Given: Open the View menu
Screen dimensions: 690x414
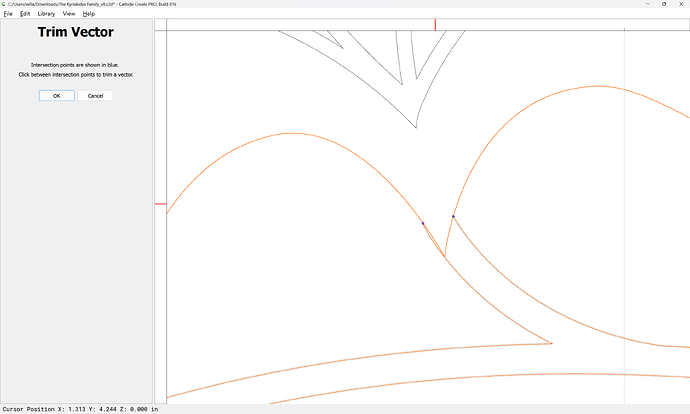Looking at the screenshot, I should tap(69, 14).
